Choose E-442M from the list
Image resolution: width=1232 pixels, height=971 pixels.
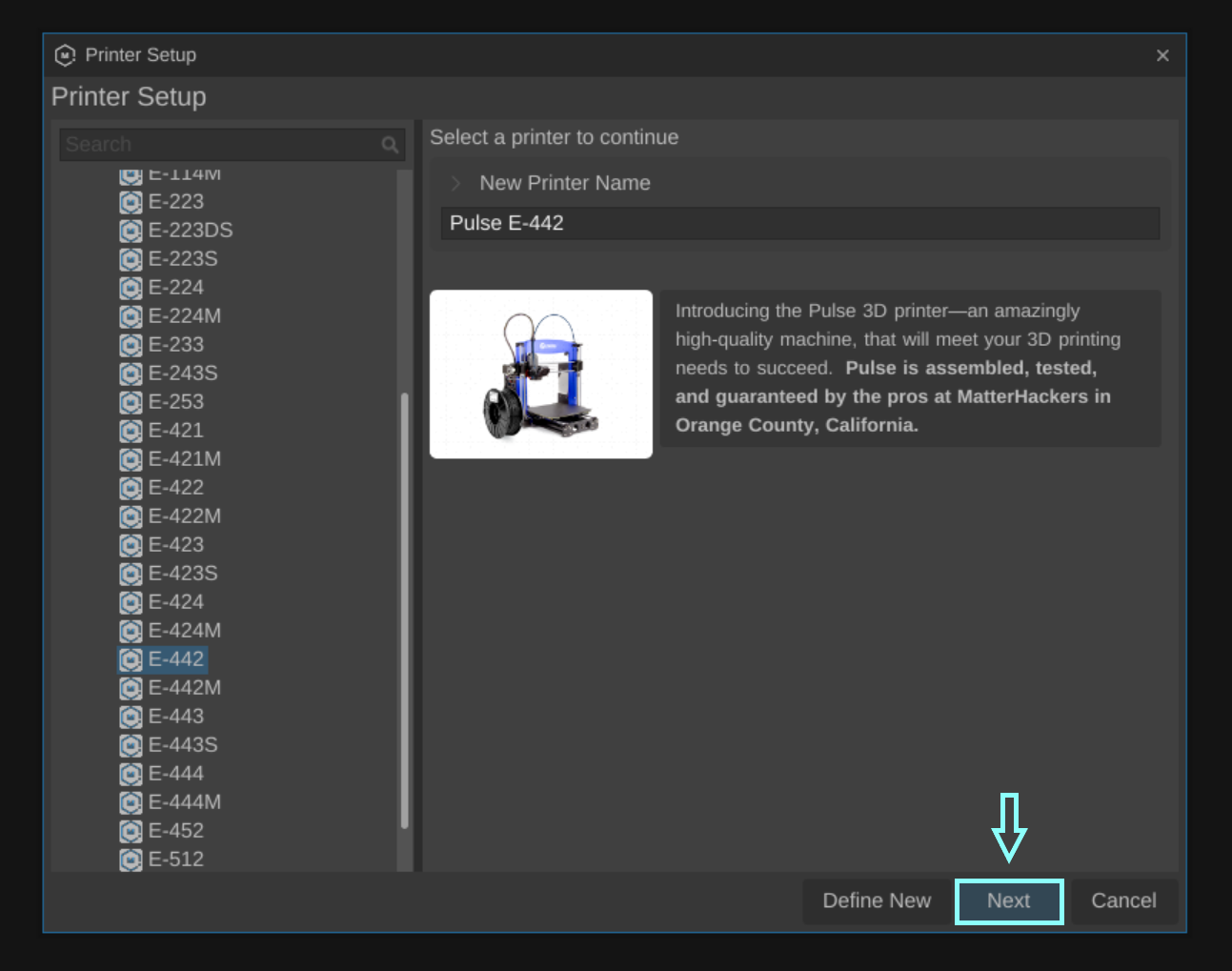tap(185, 688)
